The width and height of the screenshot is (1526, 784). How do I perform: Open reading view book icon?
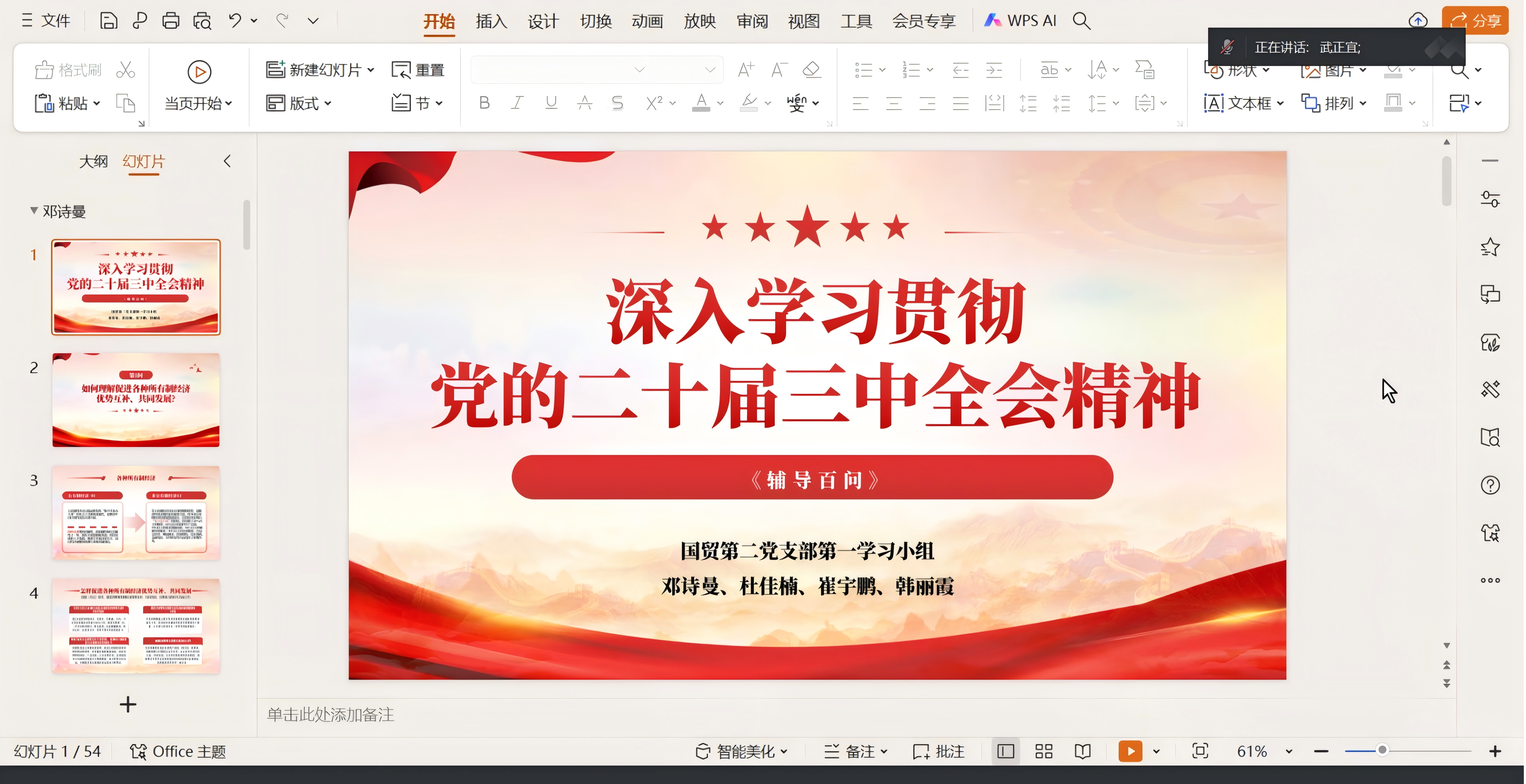pyautogui.click(x=1083, y=751)
